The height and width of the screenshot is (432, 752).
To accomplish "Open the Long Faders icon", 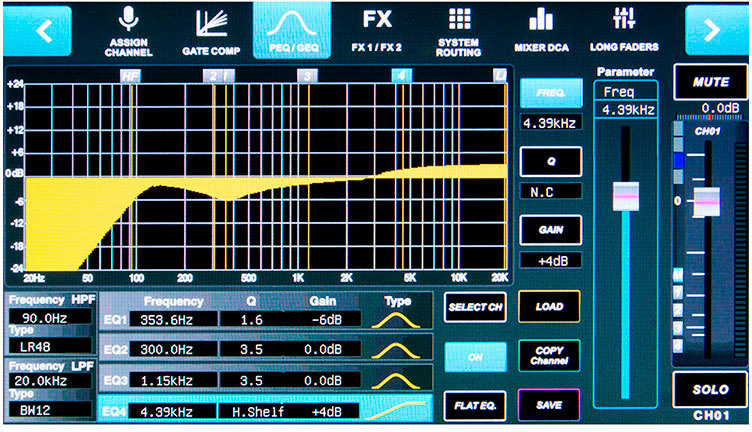I will (x=623, y=20).
